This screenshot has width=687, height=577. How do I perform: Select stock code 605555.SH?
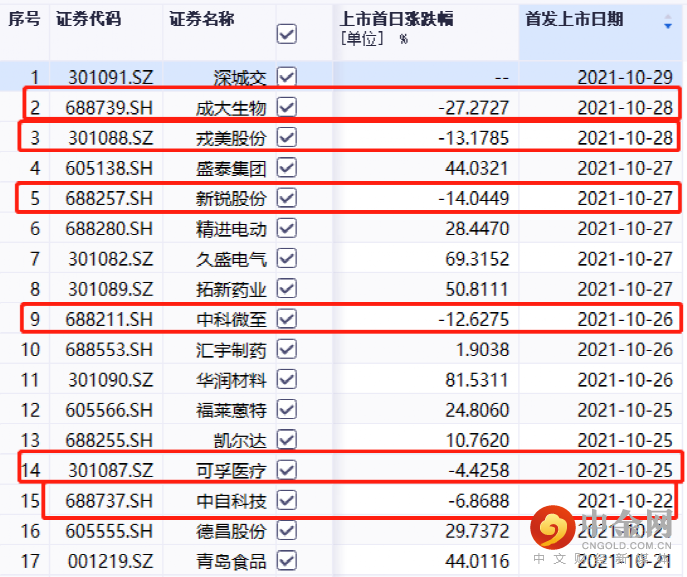109,531
